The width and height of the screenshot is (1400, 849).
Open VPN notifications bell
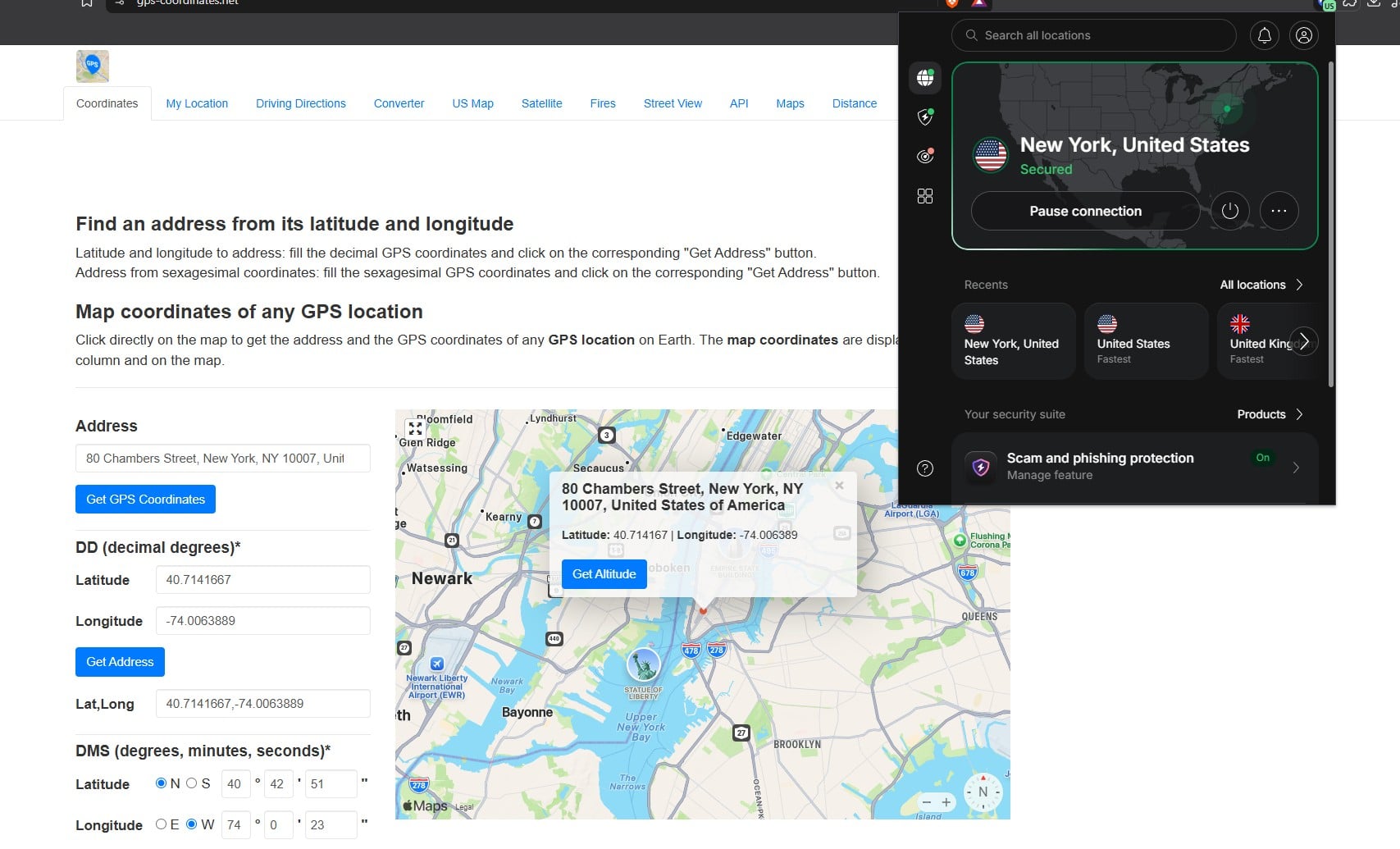coord(1265,35)
